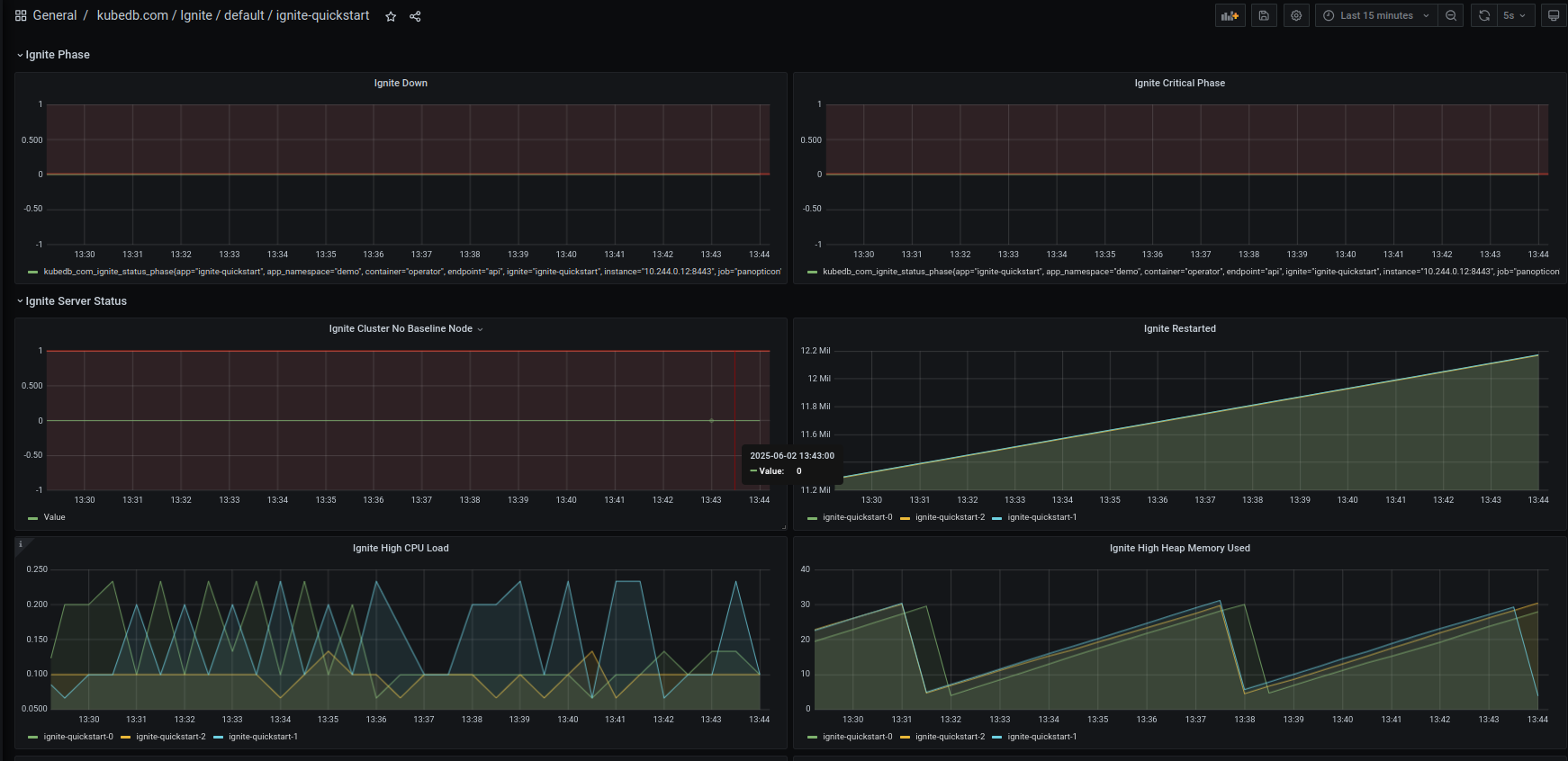Zoom out the time range
The width and height of the screenshot is (1568, 761).
click(1451, 15)
